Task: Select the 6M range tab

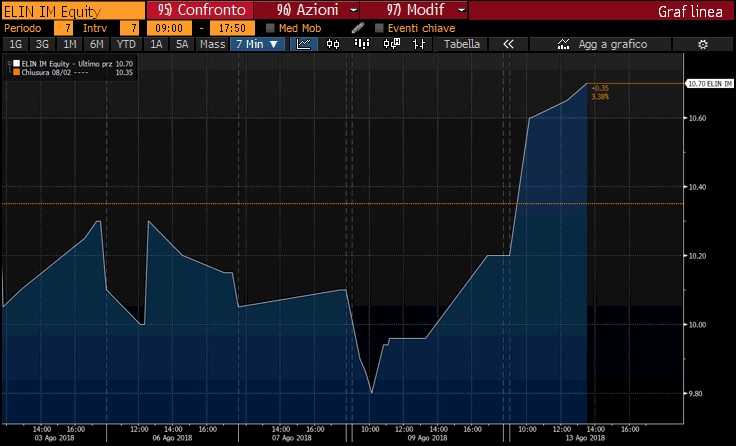Action: 96,44
